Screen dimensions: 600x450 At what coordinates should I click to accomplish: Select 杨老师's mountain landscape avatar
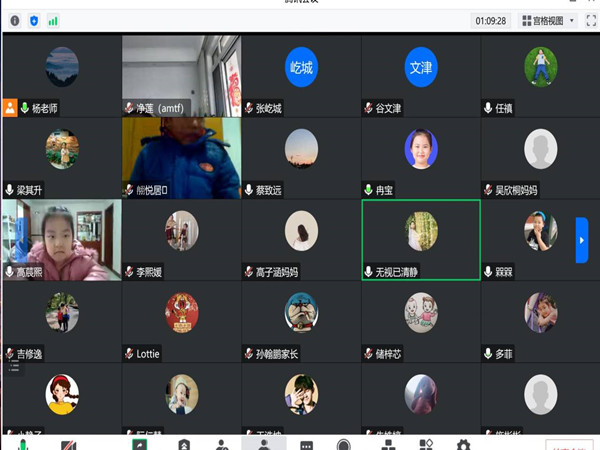(x=62, y=67)
